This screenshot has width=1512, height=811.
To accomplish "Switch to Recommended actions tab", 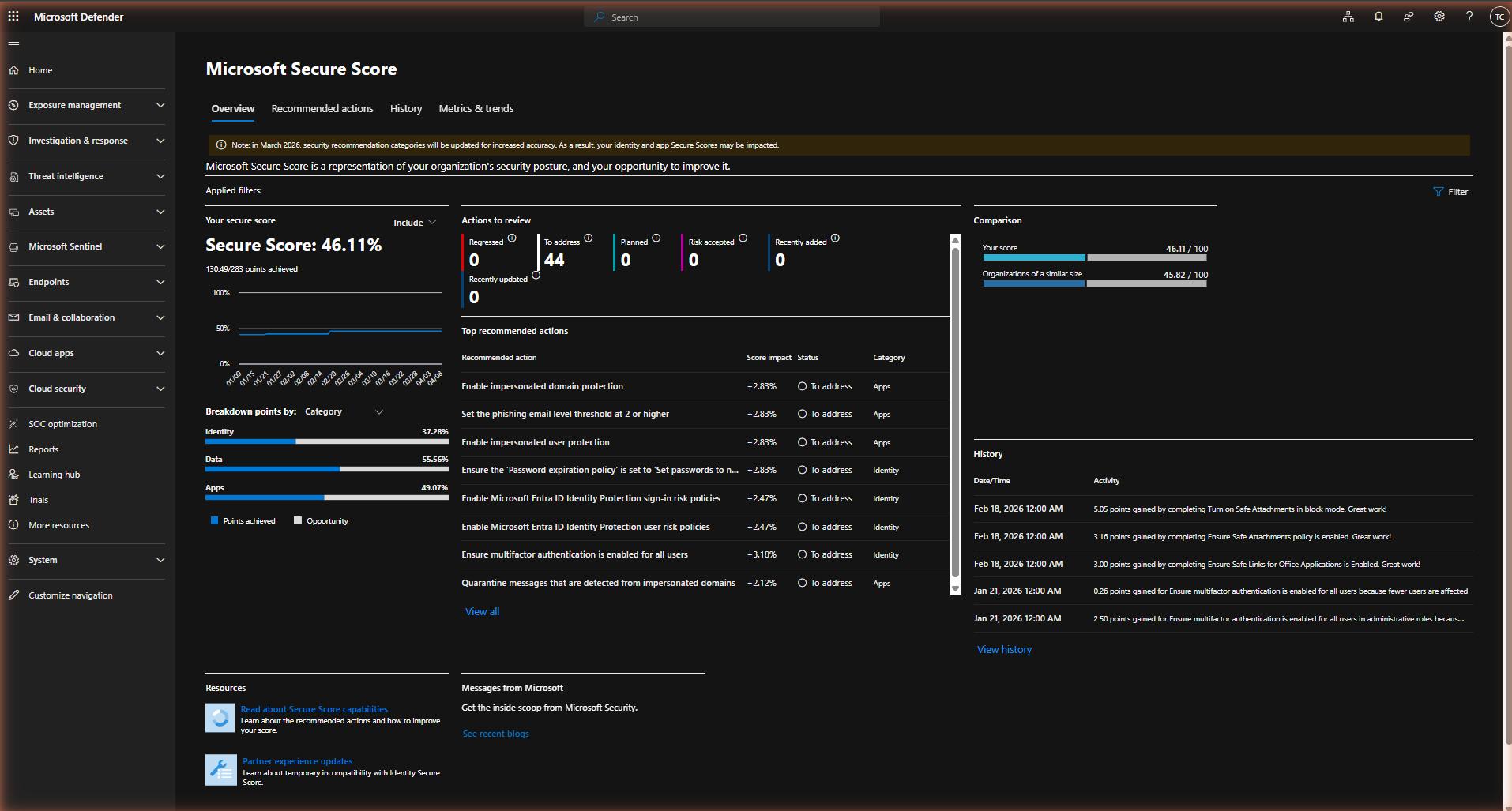I will pyautogui.click(x=322, y=109).
